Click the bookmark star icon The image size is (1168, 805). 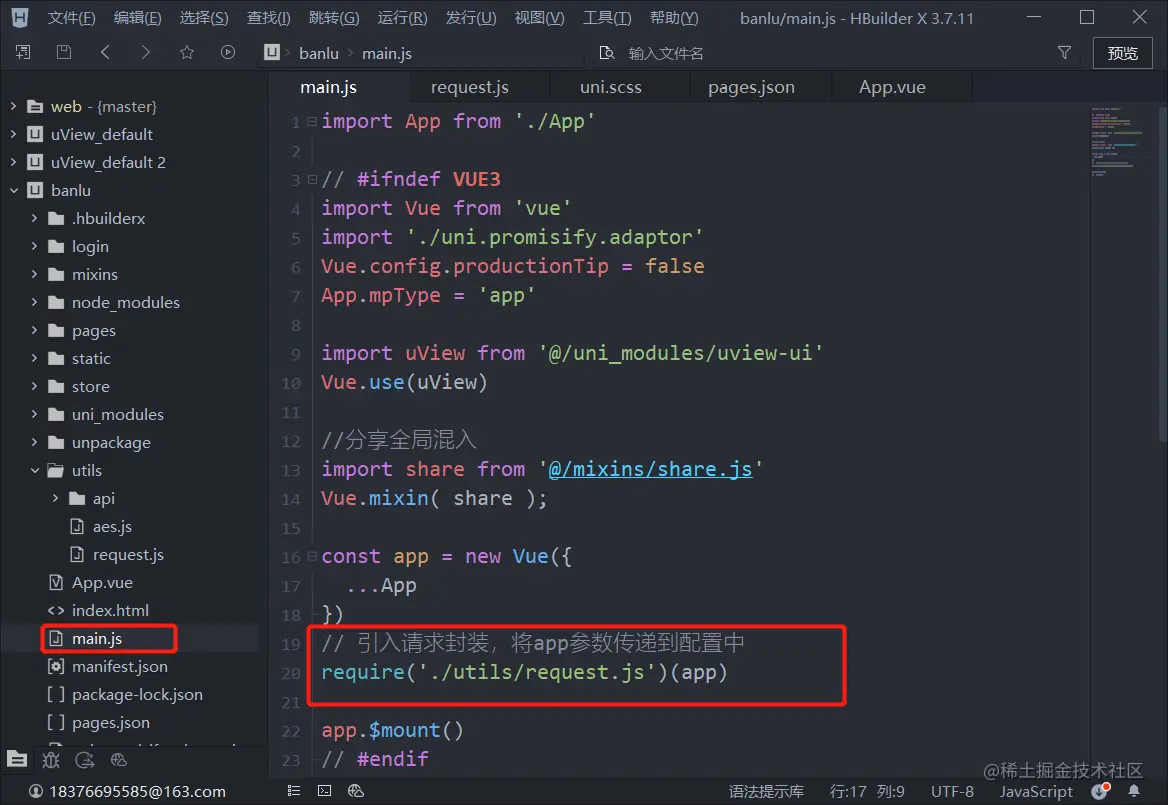point(186,52)
